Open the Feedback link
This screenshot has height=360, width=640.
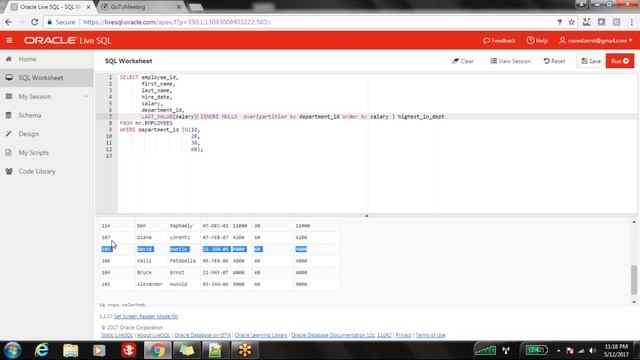tap(499, 40)
